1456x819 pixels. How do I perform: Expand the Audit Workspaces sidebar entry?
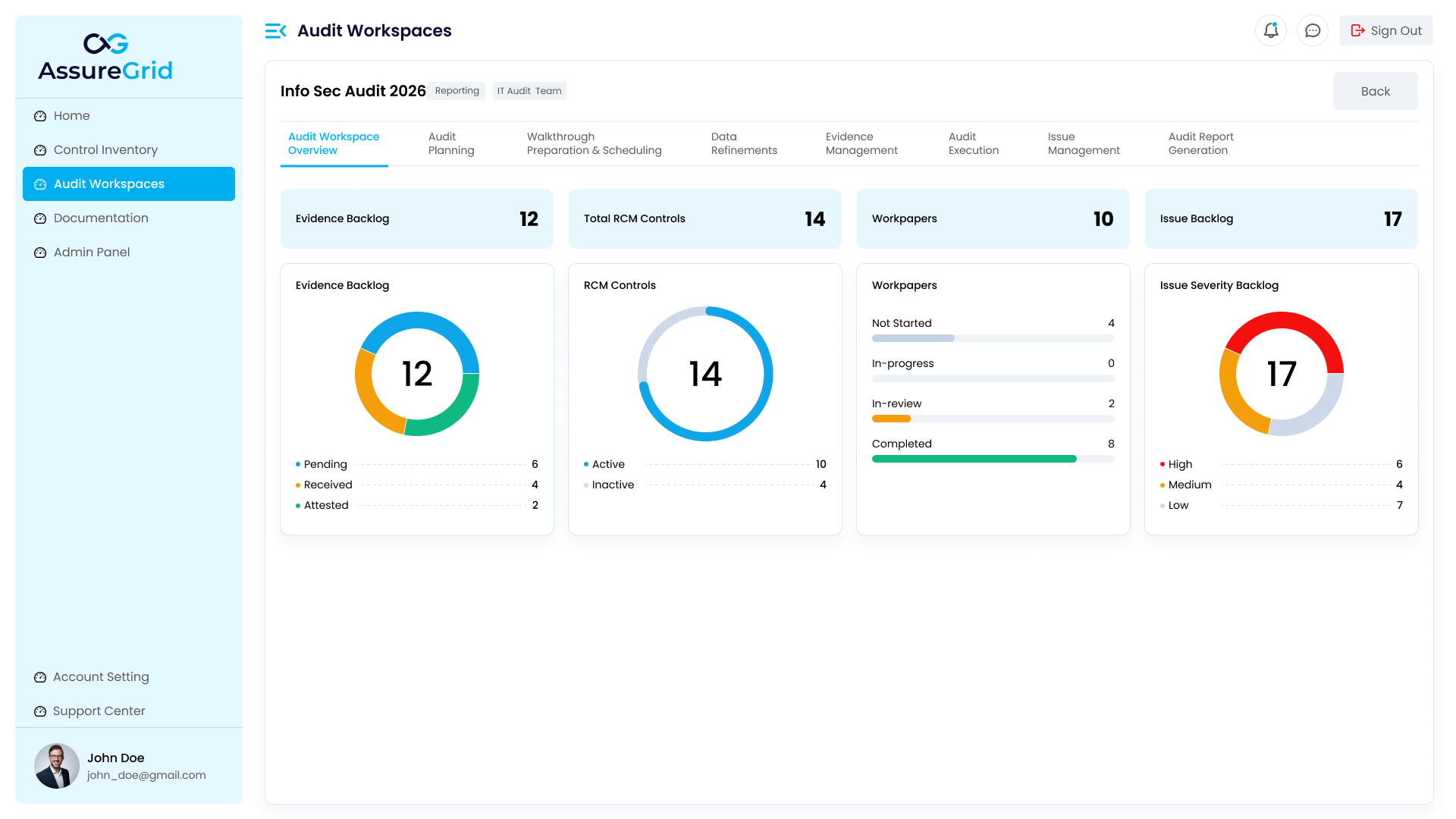point(109,184)
